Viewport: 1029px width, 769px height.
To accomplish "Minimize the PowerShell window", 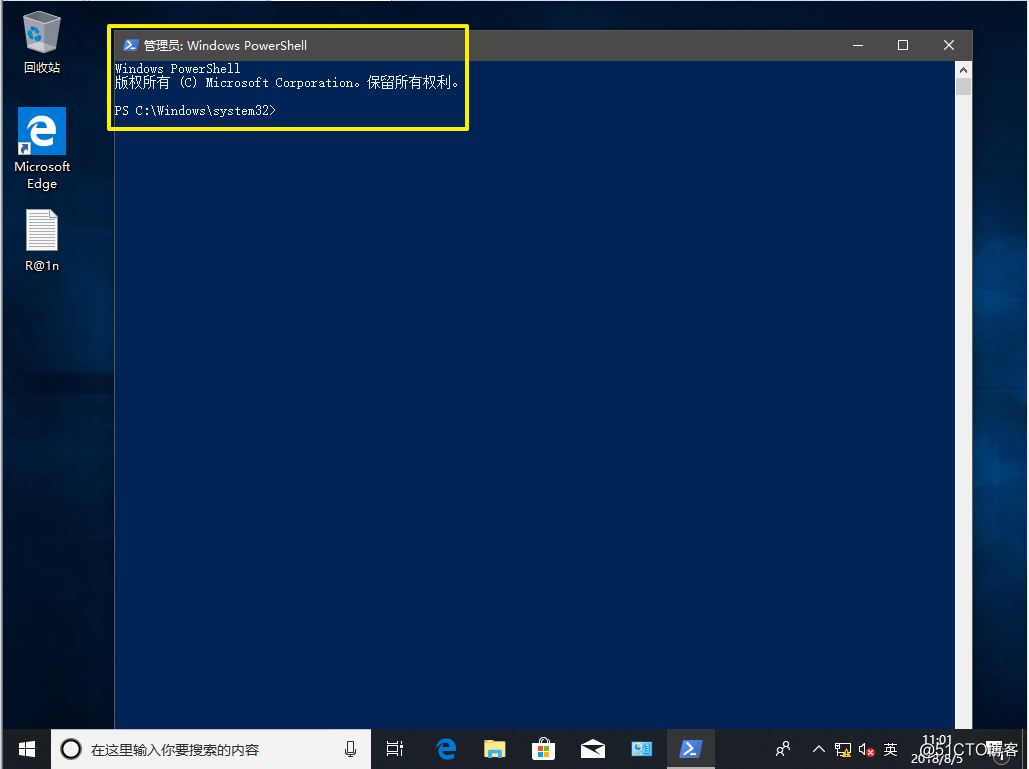I will [858, 45].
